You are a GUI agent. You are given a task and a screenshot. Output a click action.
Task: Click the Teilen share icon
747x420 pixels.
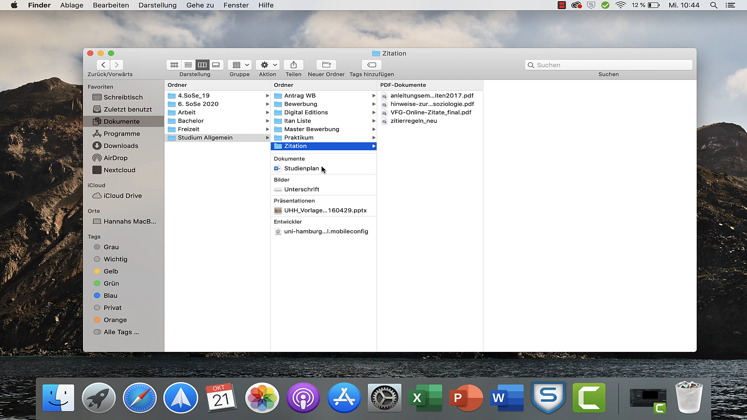coord(293,65)
